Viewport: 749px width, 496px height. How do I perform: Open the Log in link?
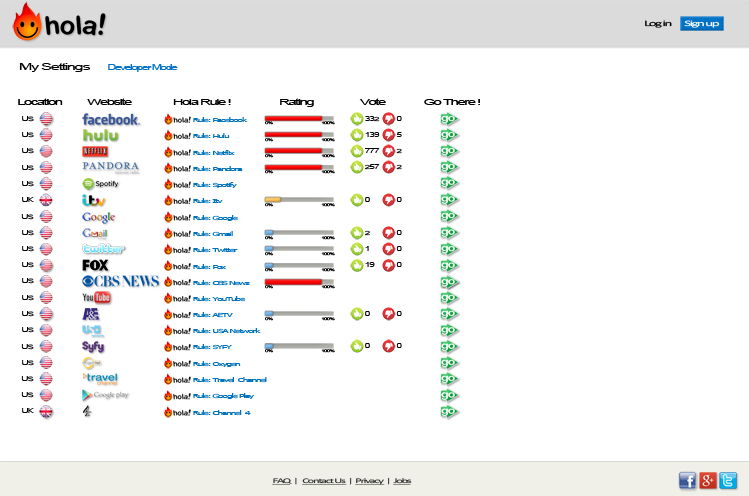658,23
